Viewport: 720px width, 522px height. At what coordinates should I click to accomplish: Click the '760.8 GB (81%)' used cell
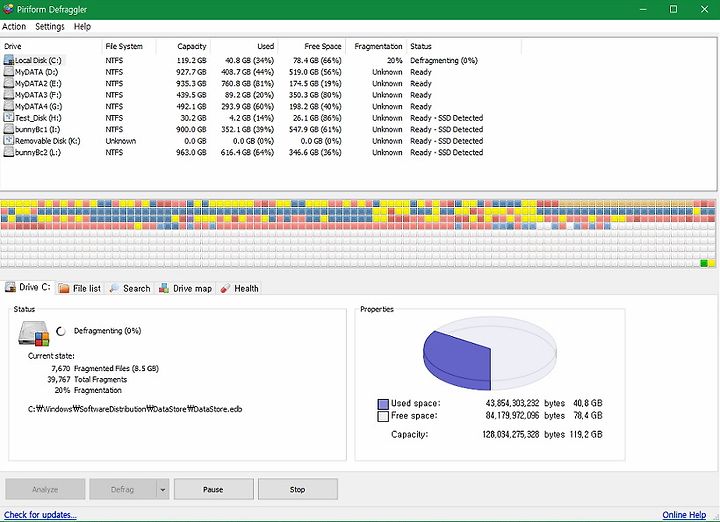click(247, 83)
